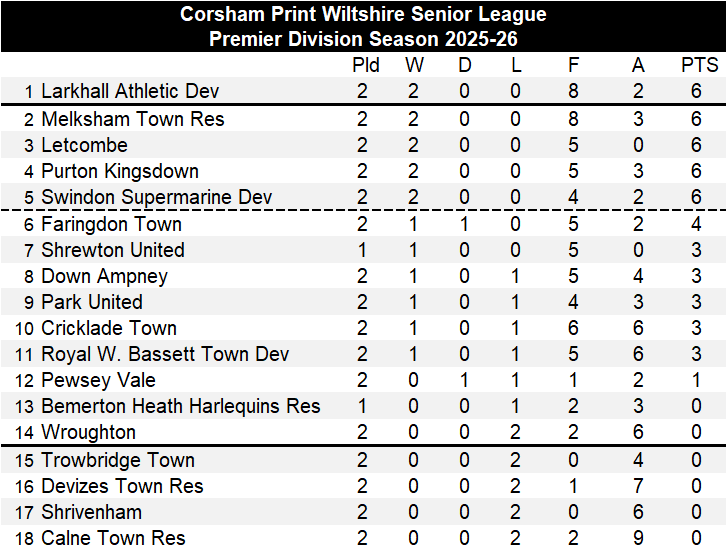
Task: Click the Larkhall Athletic Dev team name
Action: pyautogui.click(x=130, y=92)
